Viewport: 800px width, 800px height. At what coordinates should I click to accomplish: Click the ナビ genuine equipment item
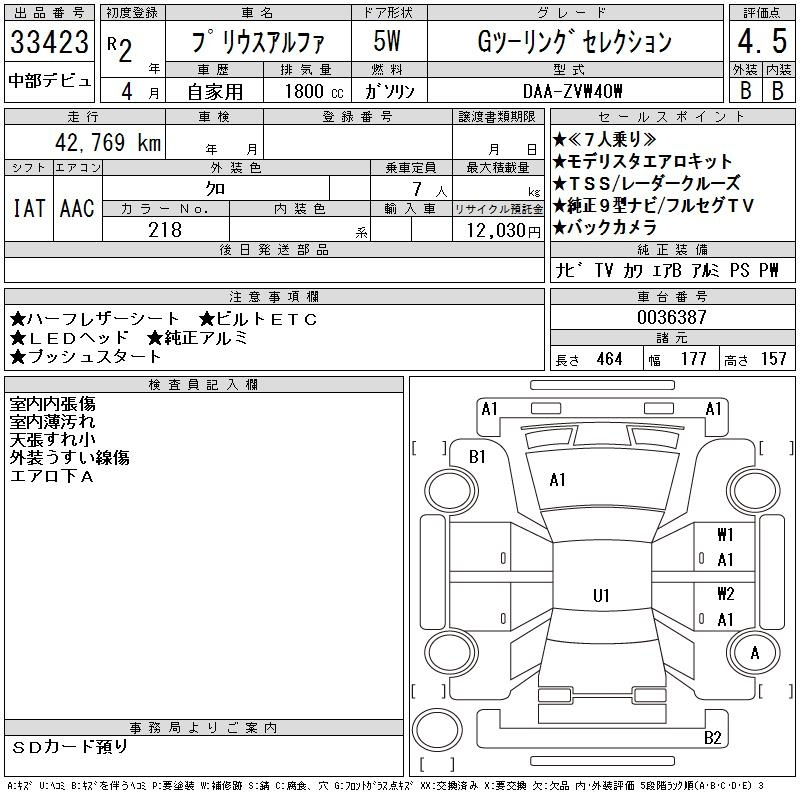(570, 270)
